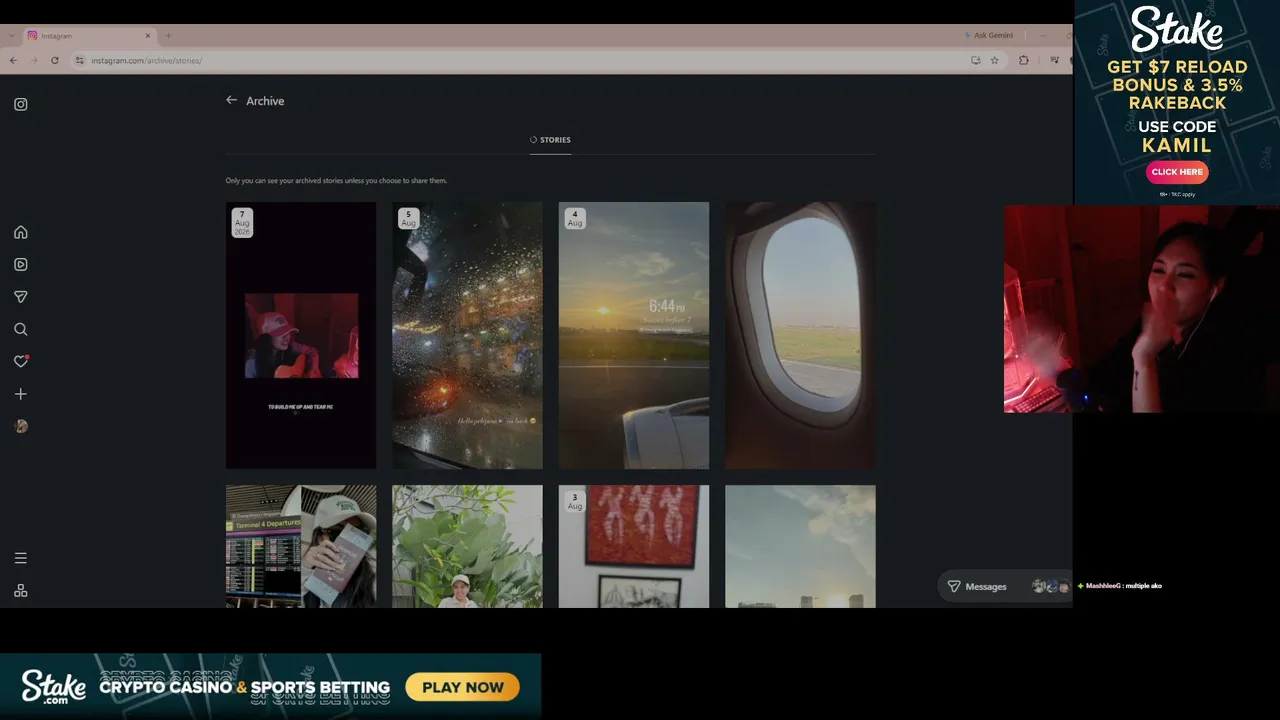Open Notifications heart icon
Image resolution: width=1280 pixels, height=720 pixels.
click(20, 361)
